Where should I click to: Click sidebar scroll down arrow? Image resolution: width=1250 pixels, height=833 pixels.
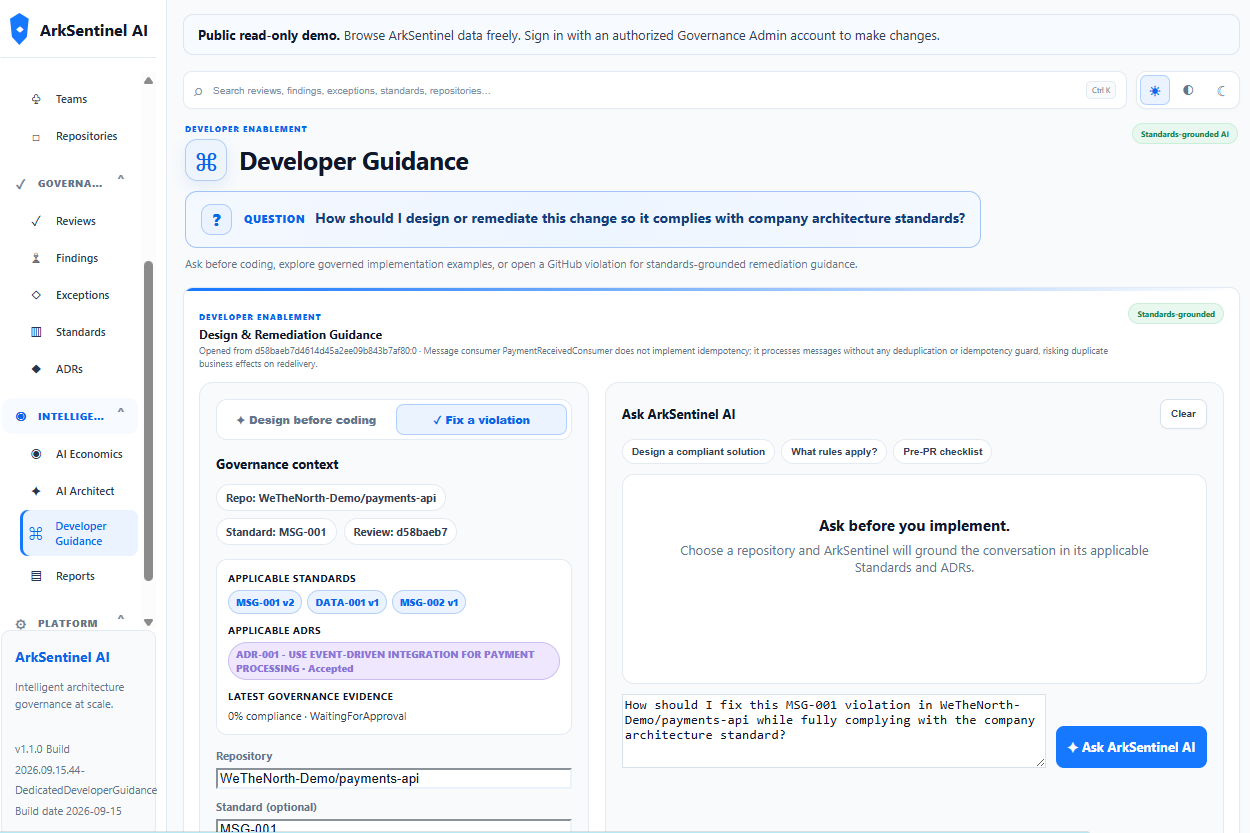(x=149, y=622)
